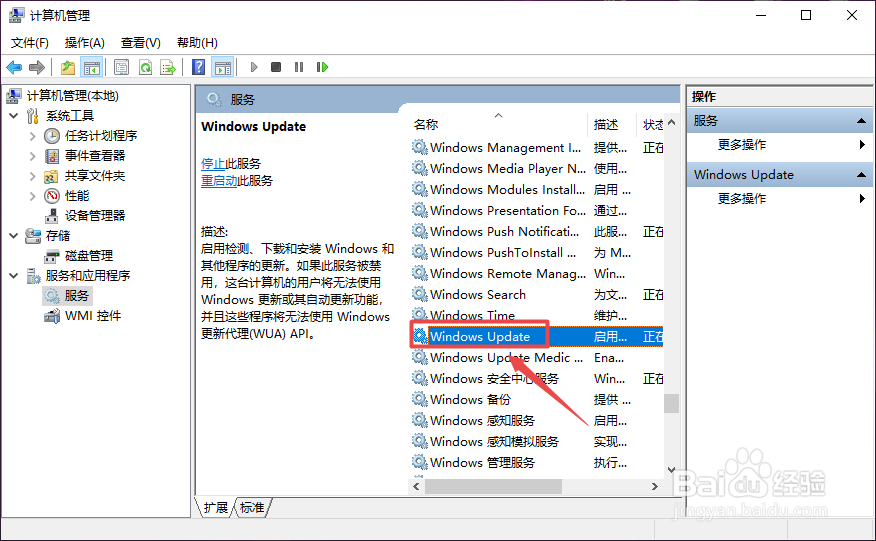Expand the 任务计划程序 tree node
Image resolution: width=876 pixels, height=541 pixels.
(32, 136)
